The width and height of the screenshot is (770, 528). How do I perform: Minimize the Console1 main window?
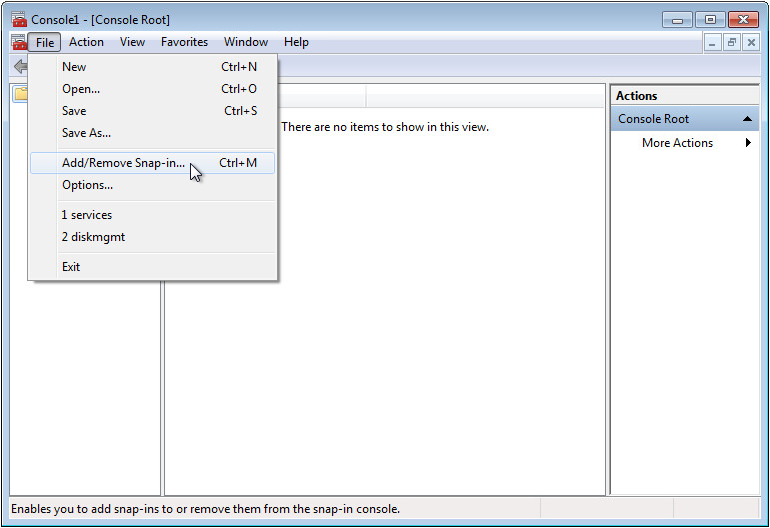pyautogui.click(x=677, y=20)
